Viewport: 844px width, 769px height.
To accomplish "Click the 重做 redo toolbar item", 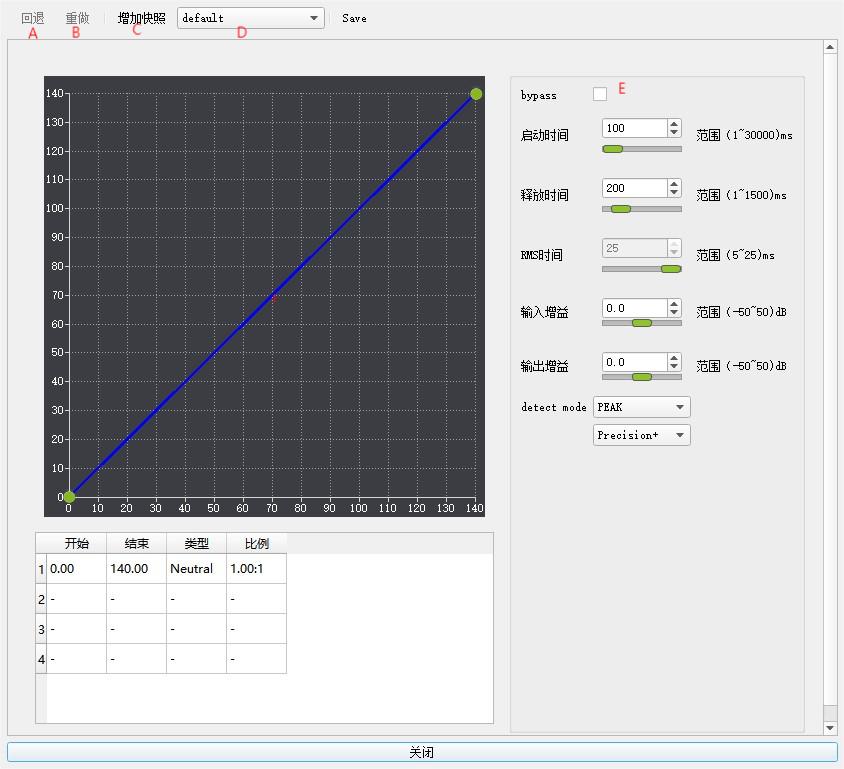I will (x=77, y=18).
